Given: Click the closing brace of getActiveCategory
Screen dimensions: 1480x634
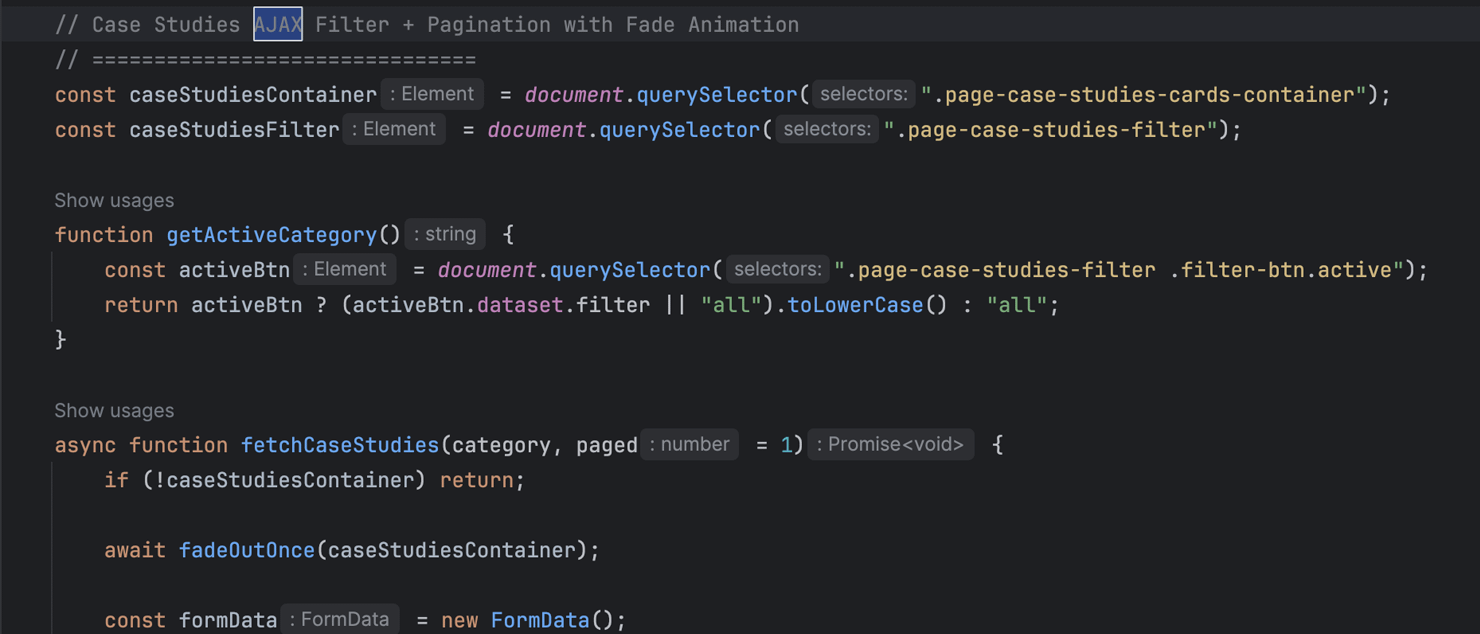Looking at the screenshot, I should pos(61,340).
